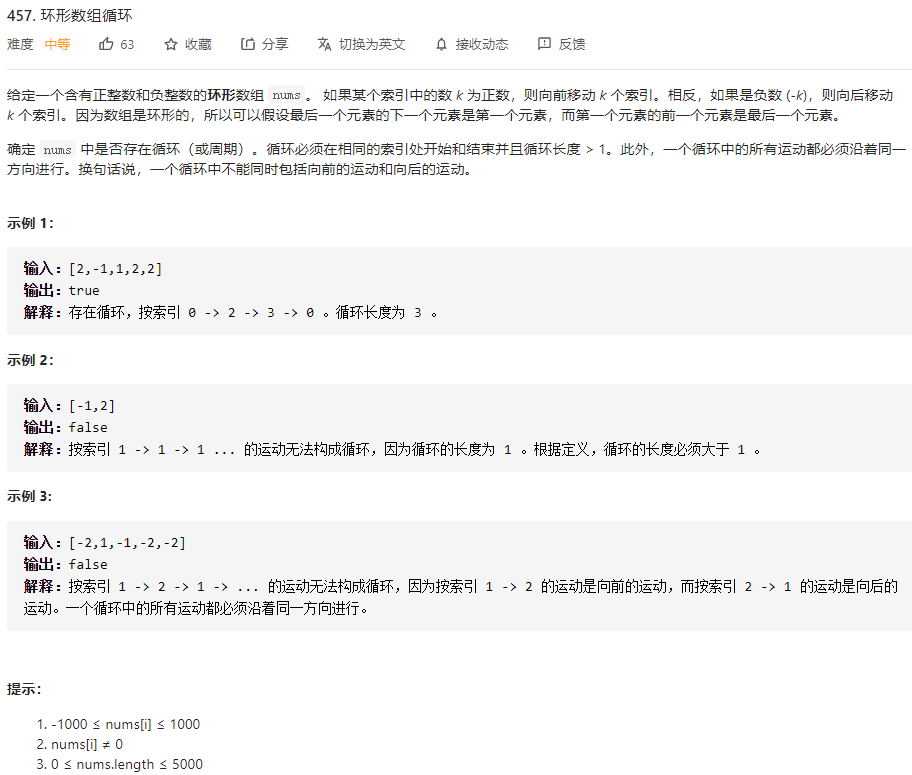Click the title 457. 环形数组循环
912x775 pixels.
(x=70, y=15)
